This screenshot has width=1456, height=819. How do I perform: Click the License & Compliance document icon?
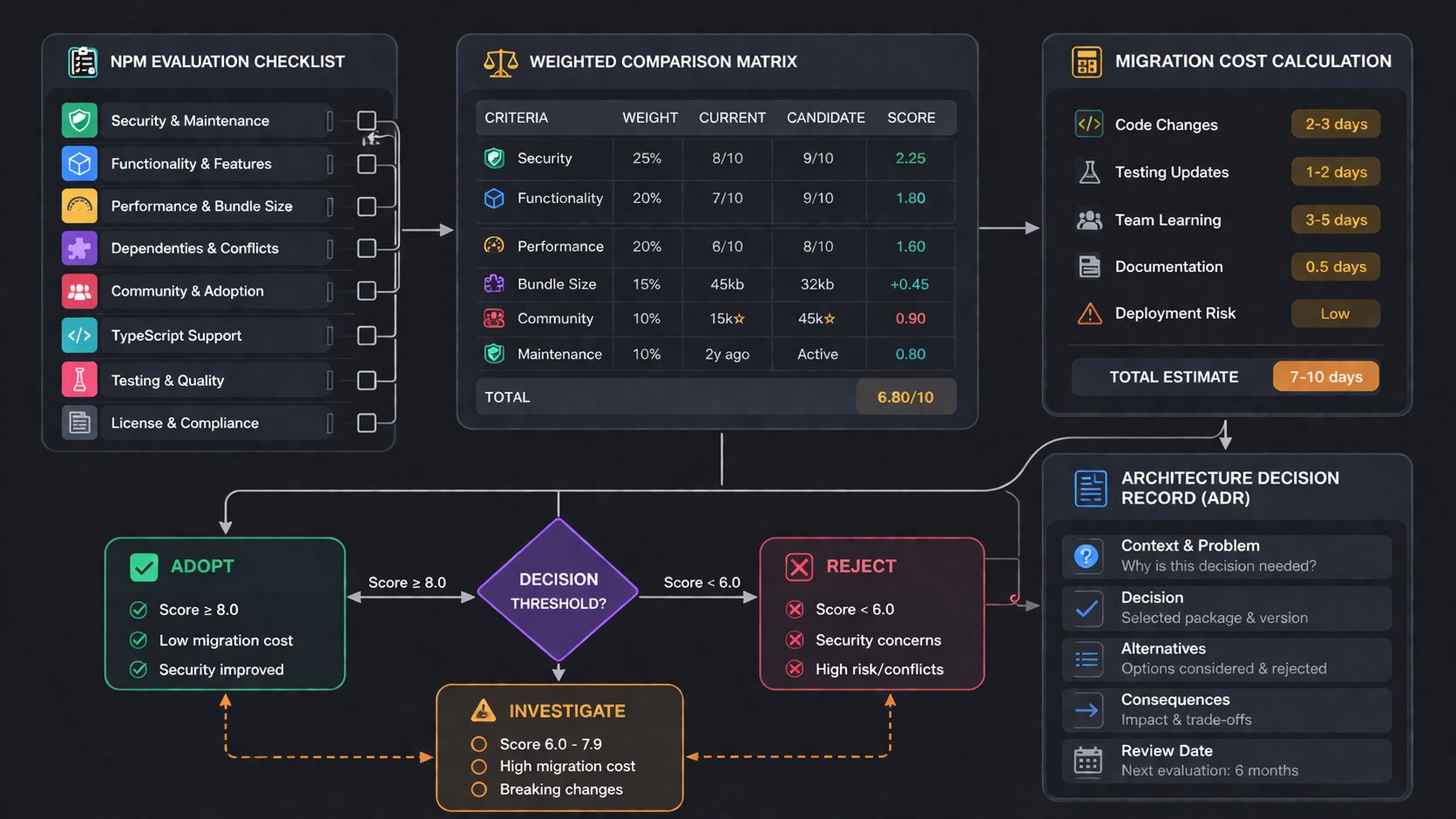click(x=79, y=423)
